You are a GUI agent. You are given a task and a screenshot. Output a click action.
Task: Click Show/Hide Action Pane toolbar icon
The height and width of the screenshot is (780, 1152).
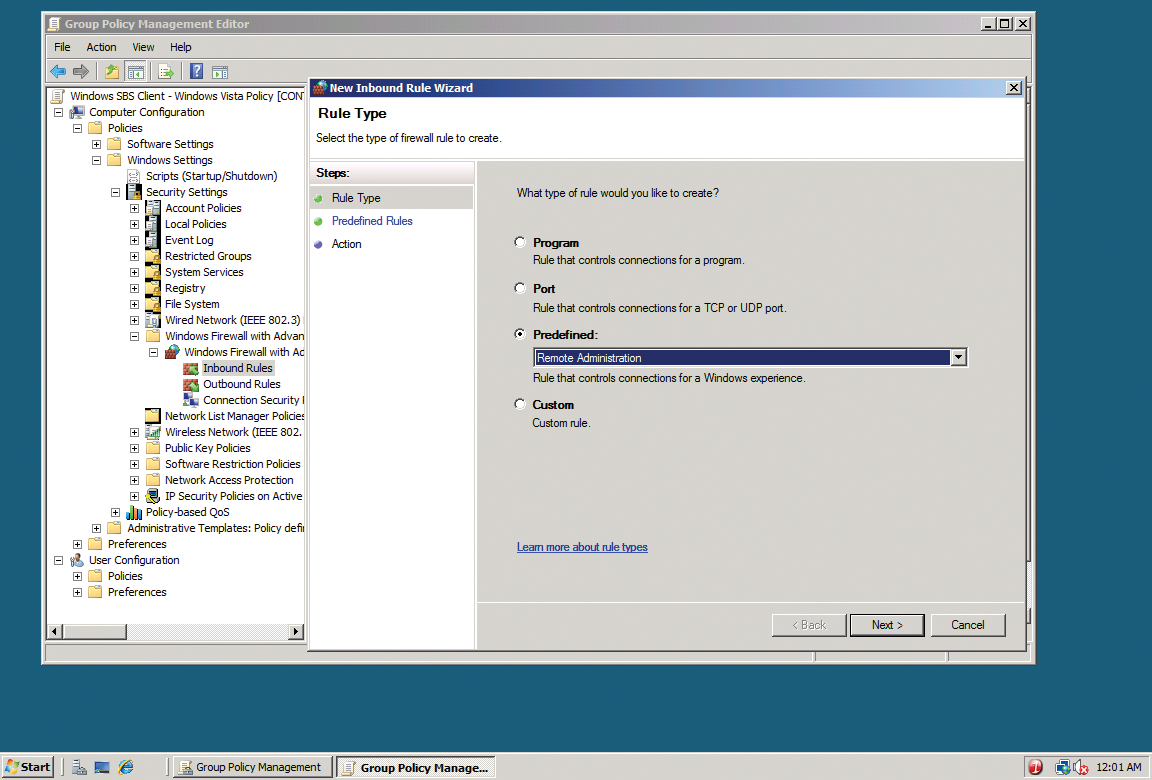click(220, 71)
